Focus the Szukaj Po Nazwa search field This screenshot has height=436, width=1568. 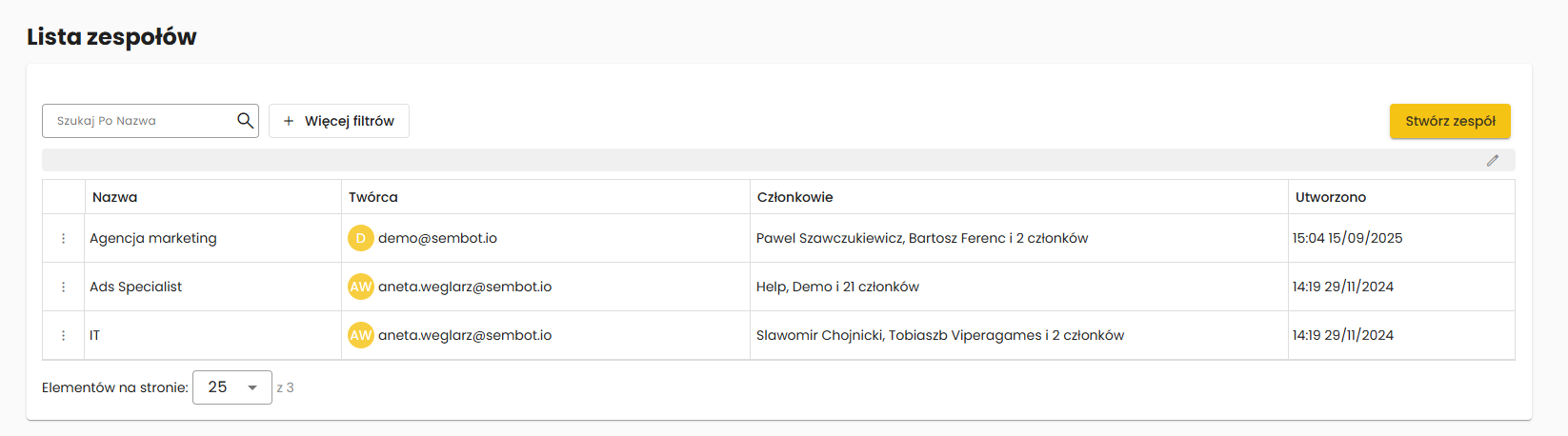pyautogui.click(x=141, y=121)
